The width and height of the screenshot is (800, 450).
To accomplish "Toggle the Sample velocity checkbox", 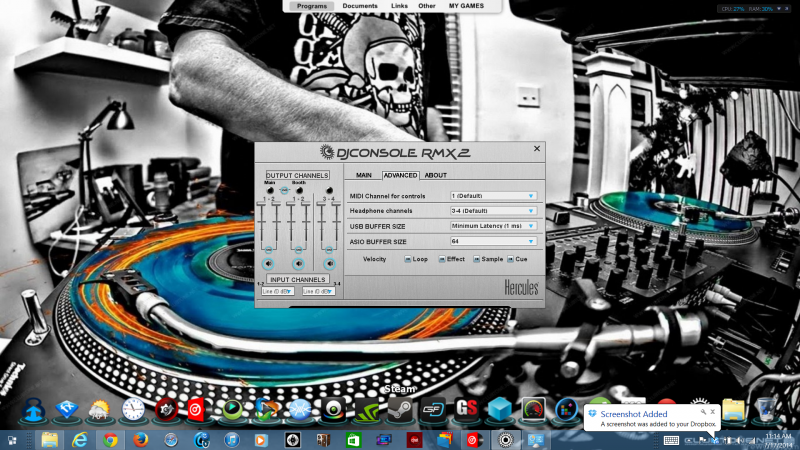I will [476, 259].
